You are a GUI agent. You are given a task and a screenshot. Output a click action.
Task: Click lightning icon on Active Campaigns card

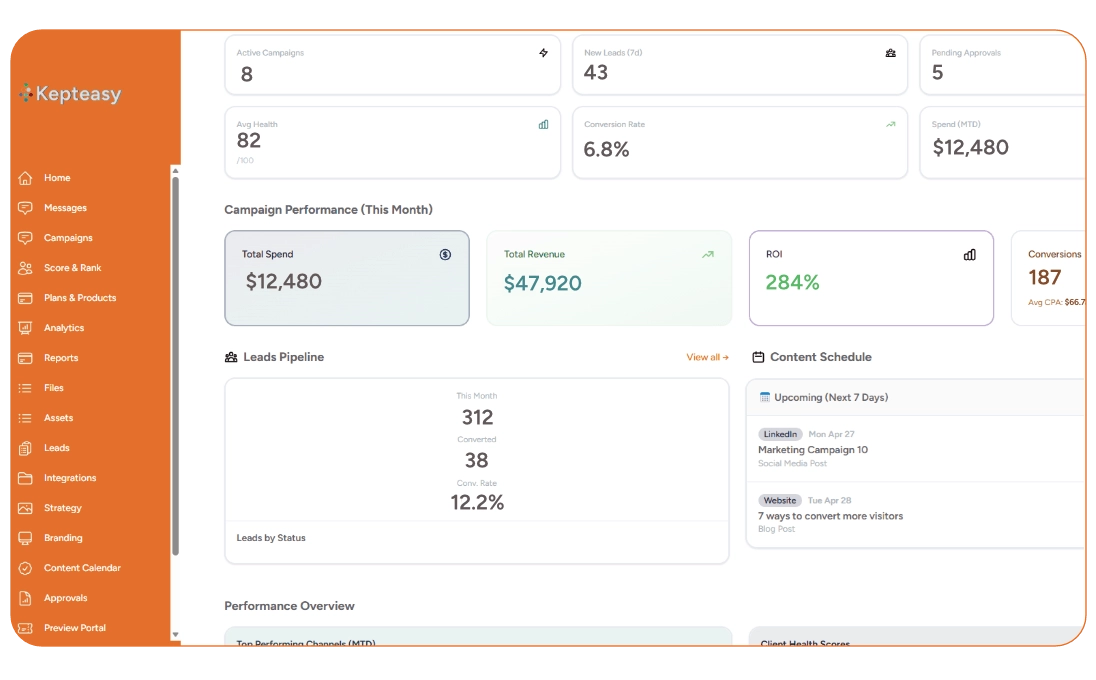click(543, 53)
